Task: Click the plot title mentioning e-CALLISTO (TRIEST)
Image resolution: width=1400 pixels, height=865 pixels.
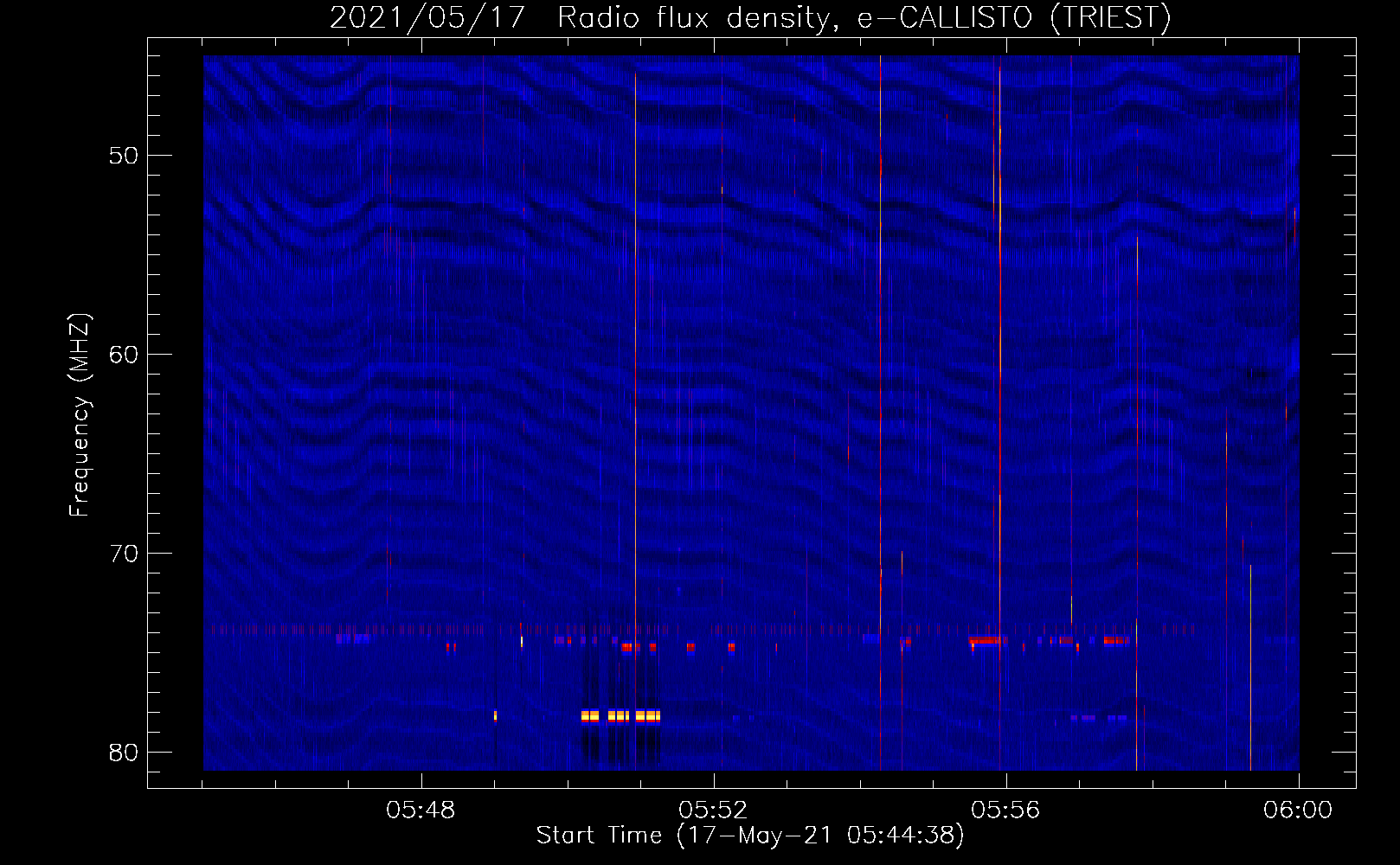Action: point(750,17)
